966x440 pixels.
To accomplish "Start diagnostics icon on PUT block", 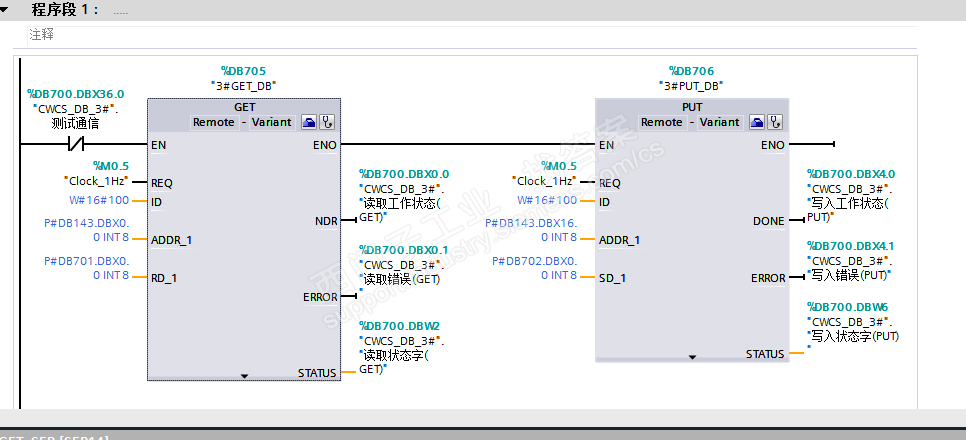I will pyautogui.click(x=775, y=122).
